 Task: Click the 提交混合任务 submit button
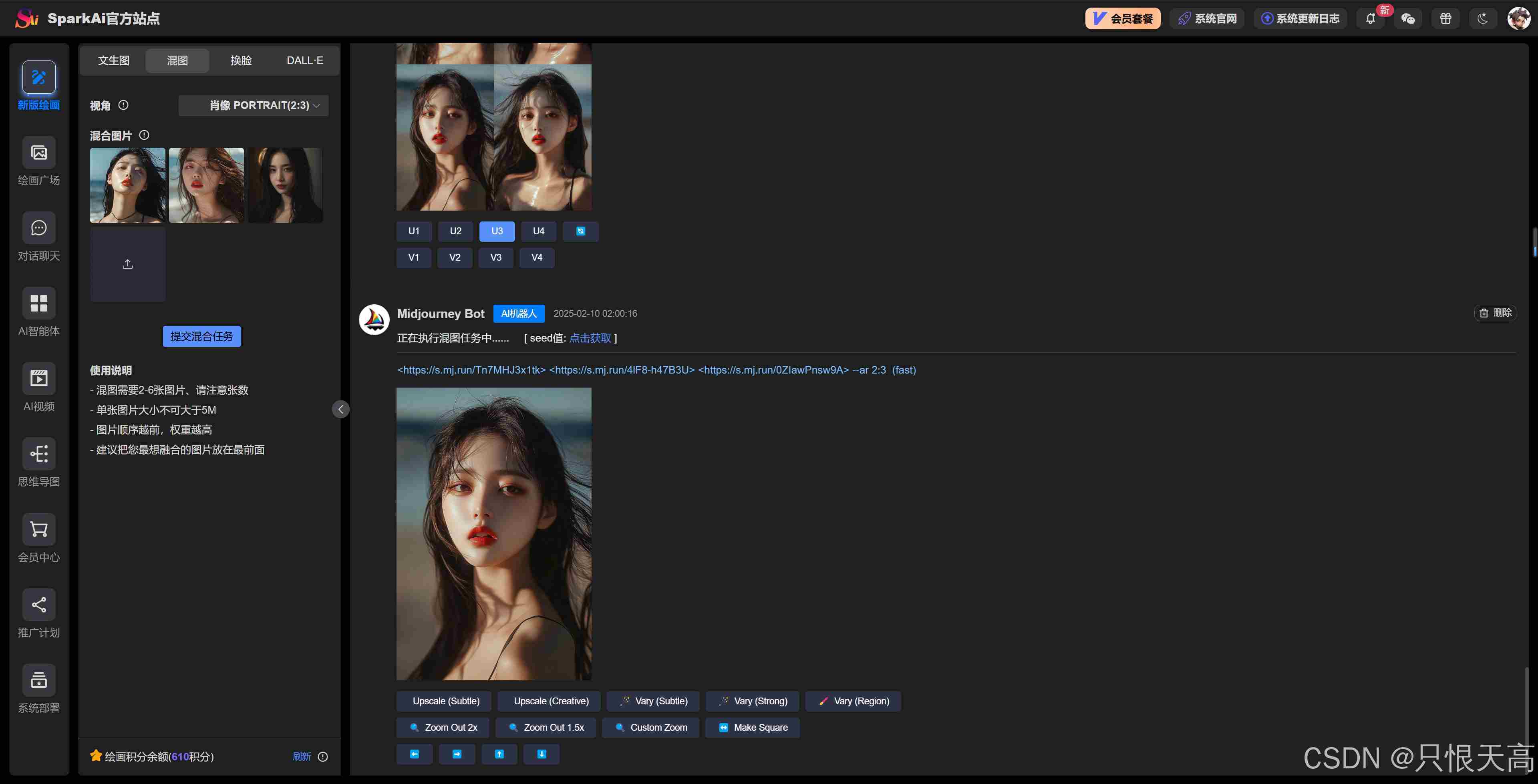point(202,336)
